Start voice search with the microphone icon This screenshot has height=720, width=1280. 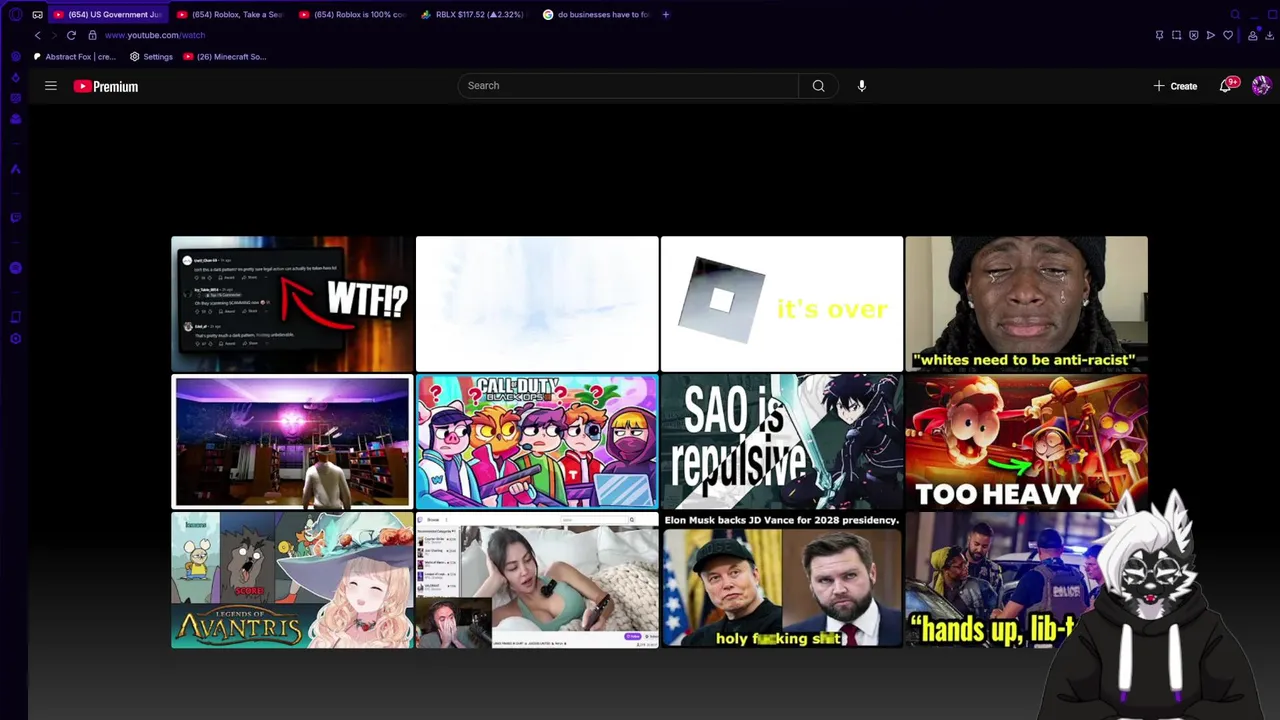[862, 86]
